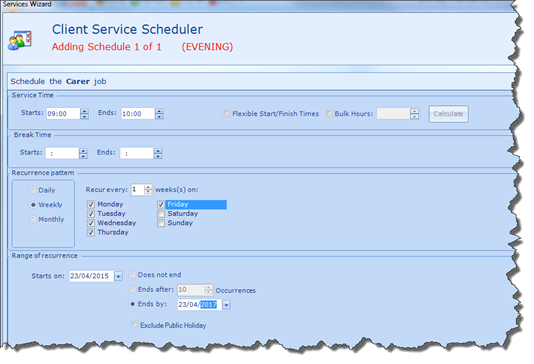Screen dimensions: 534x364
Task: Enable Flexible Start/Finish Times checkbox
Action: pyautogui.click(x=227, y=114)
